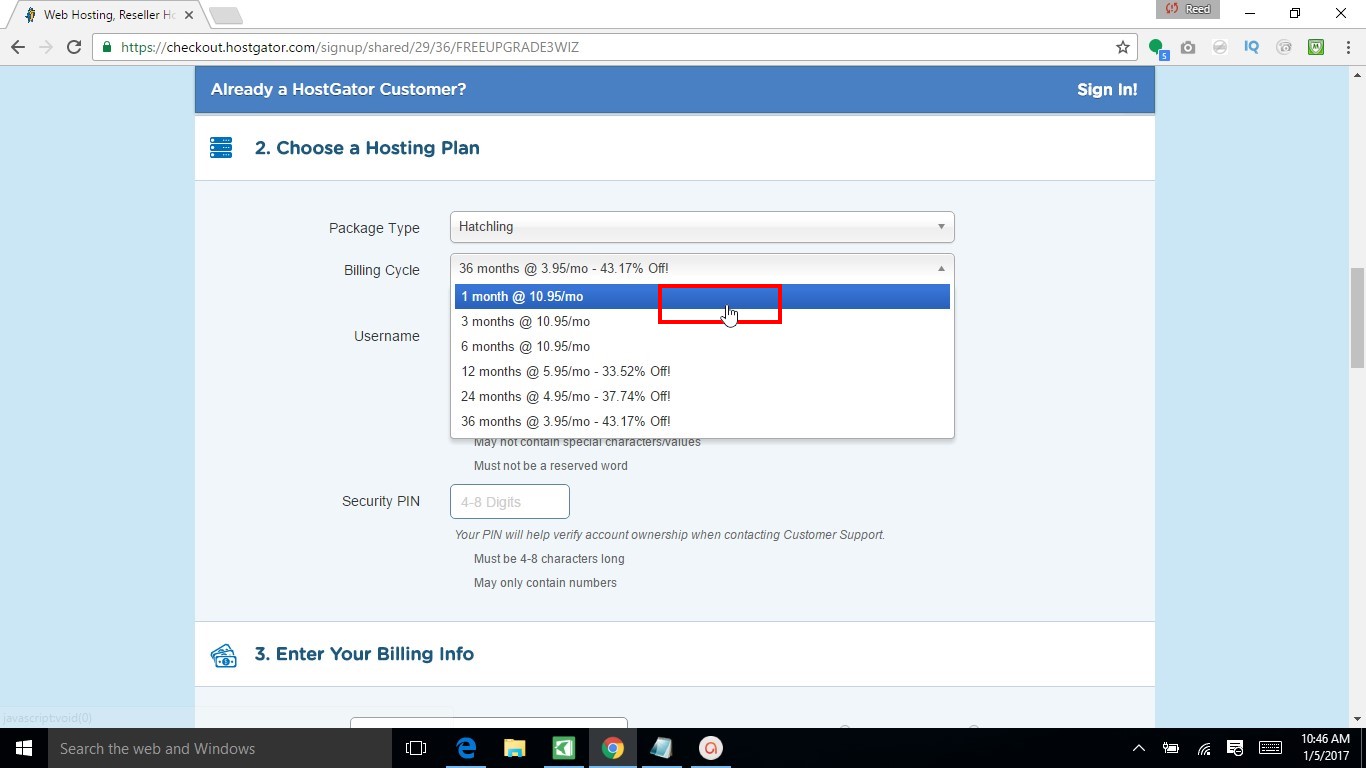This screenshot has width=1366, height=768.
Task: Open the Wi-Fi network panel
Action: tap(1204, 748)
